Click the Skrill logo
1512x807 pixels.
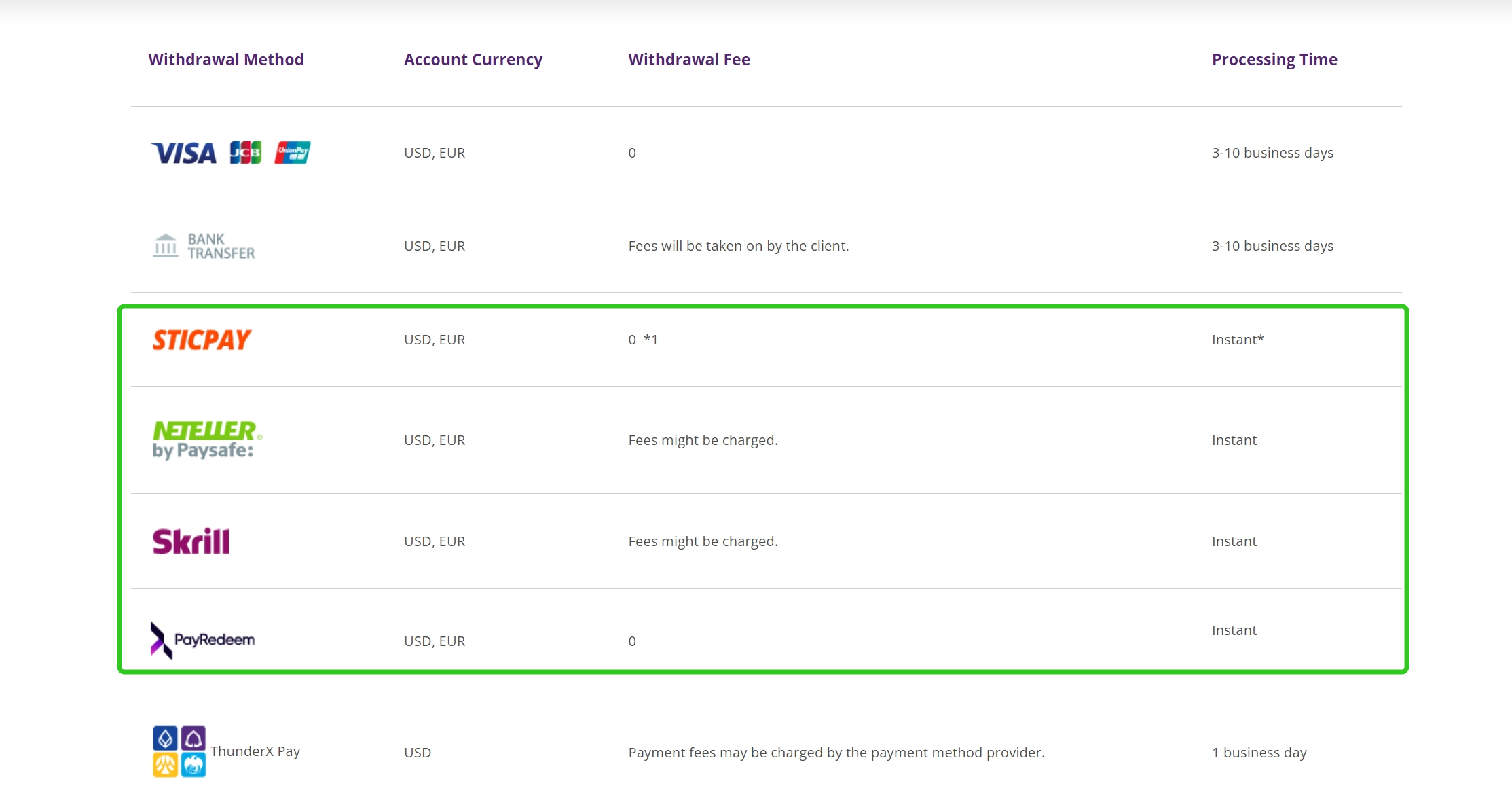click(191, 541)
